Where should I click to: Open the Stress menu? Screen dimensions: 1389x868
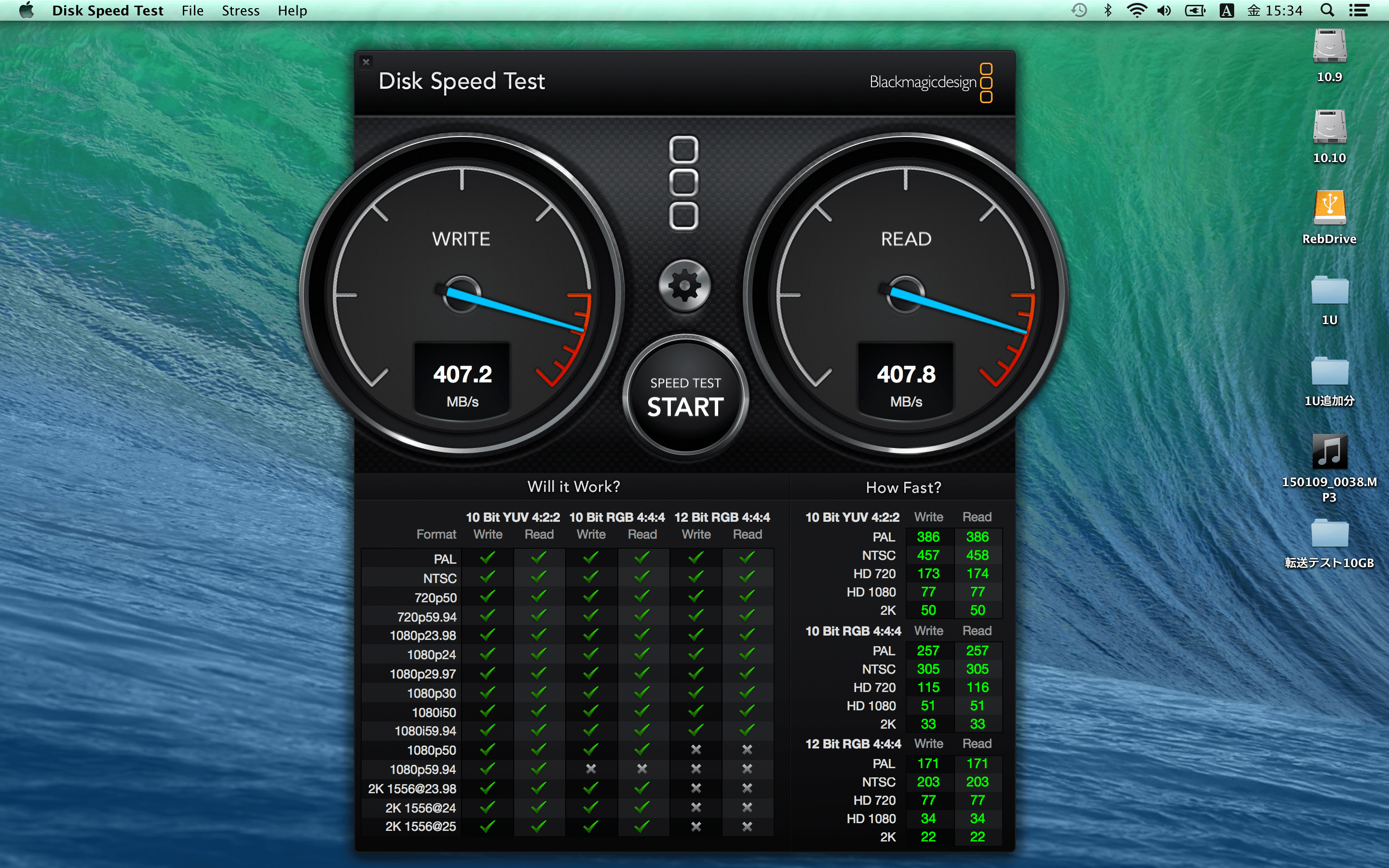[x=241, y=10]
